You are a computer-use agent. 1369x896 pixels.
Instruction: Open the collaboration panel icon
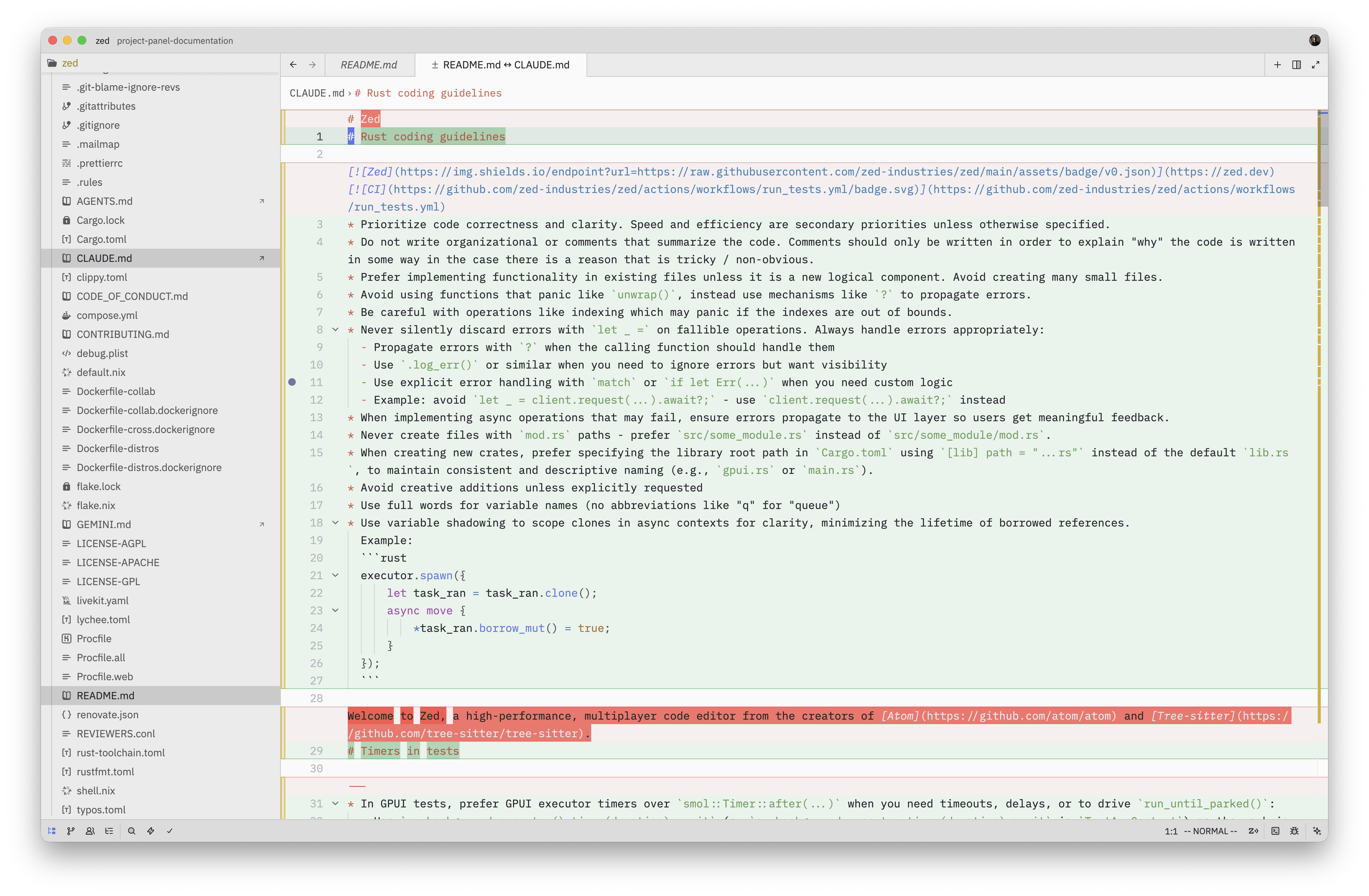pos(90,831)
